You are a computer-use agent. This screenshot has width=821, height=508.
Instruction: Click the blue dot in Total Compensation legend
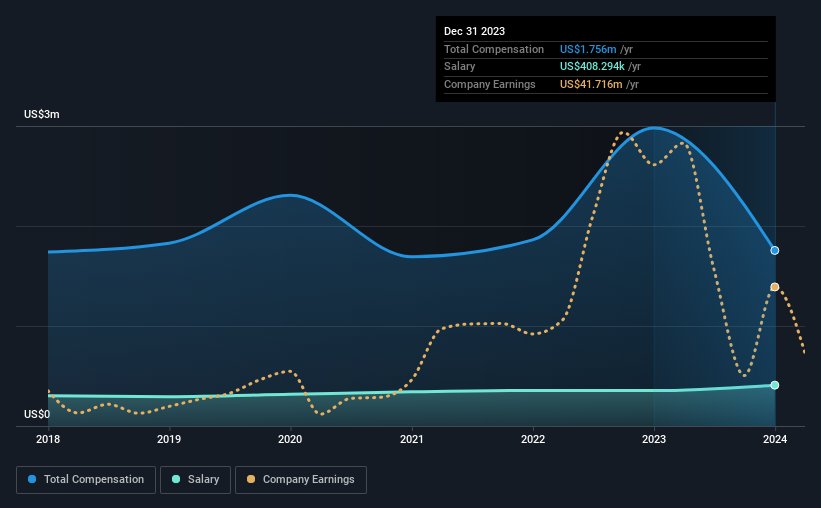click(32, 479)
